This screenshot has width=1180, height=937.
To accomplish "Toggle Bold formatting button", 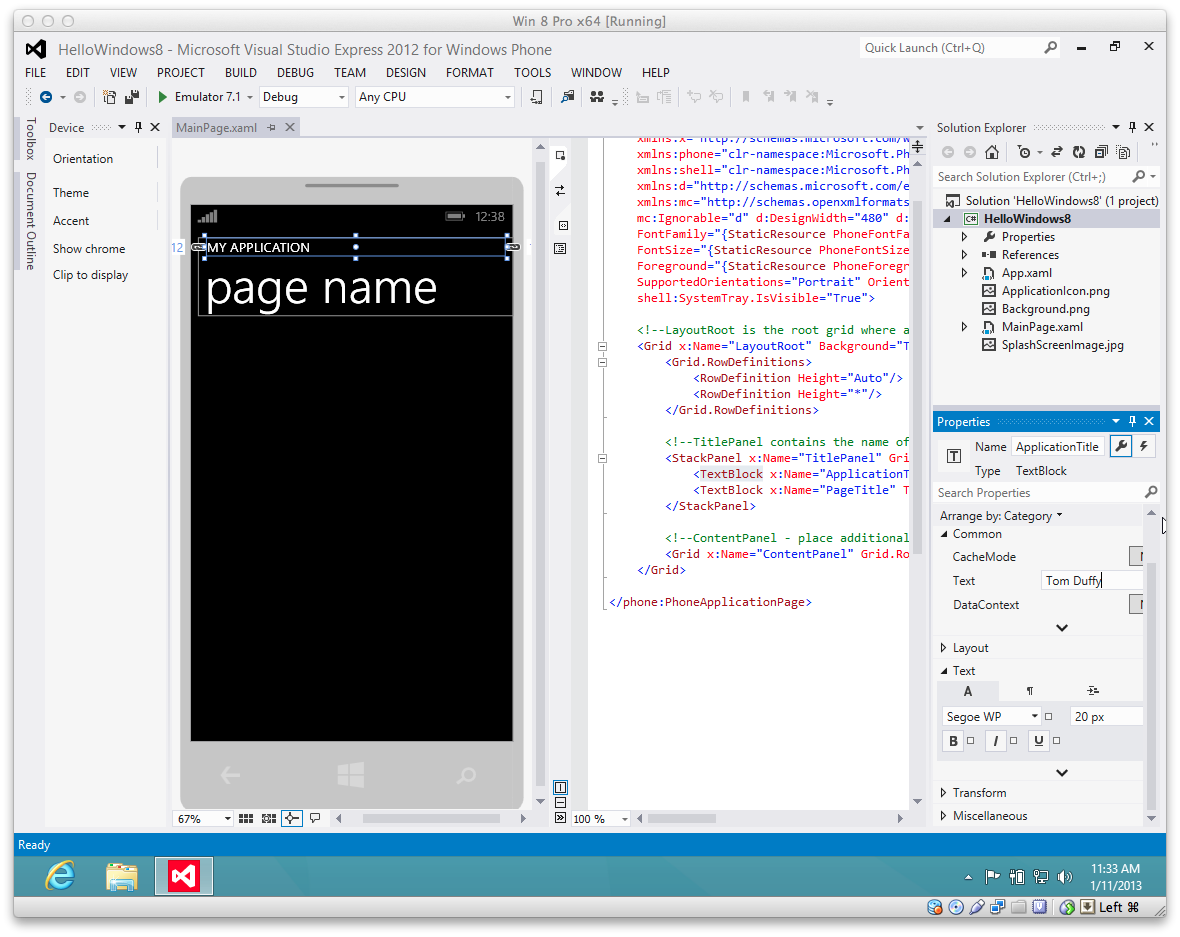I will [x=953, y=741].
